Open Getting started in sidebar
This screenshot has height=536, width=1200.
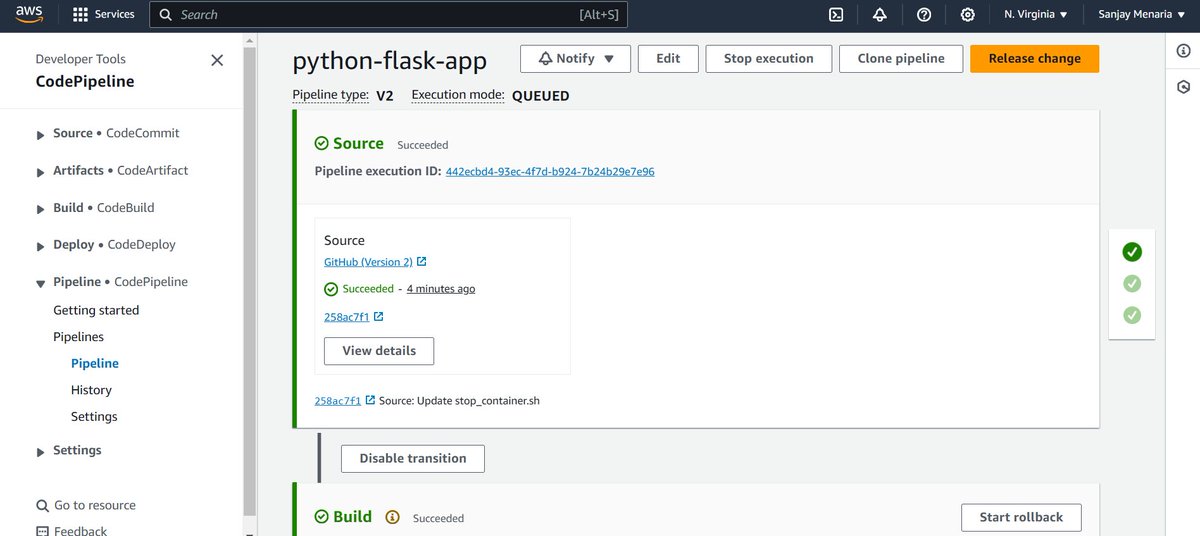pyautogui.click(x=96, y=311)
